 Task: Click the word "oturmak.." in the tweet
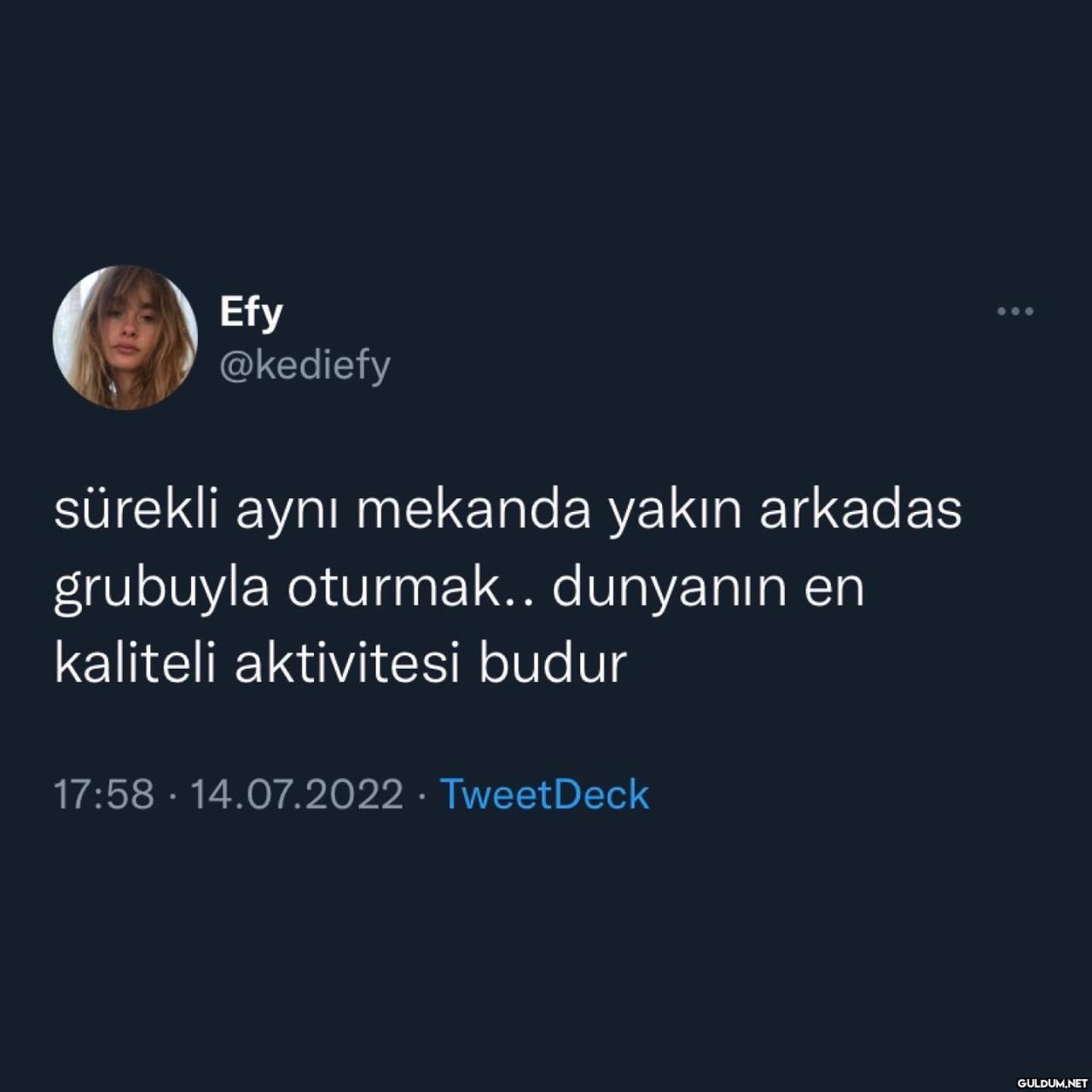[x=409, y=589]
